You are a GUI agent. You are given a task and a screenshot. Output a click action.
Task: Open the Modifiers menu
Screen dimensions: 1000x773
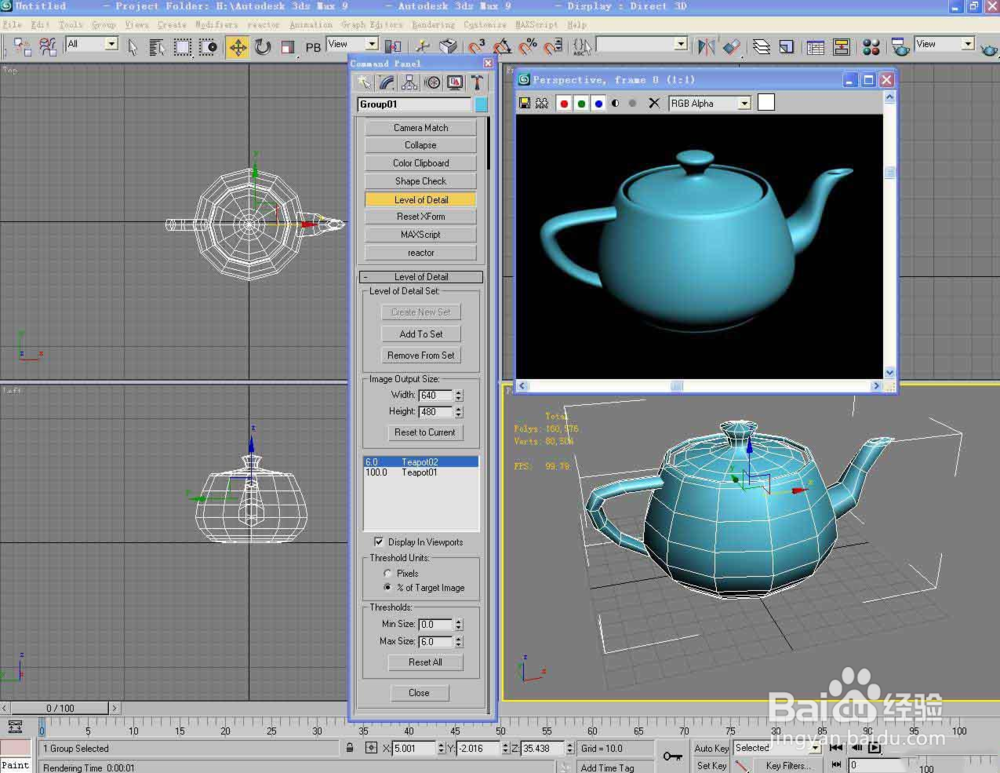tap(216, 25)
